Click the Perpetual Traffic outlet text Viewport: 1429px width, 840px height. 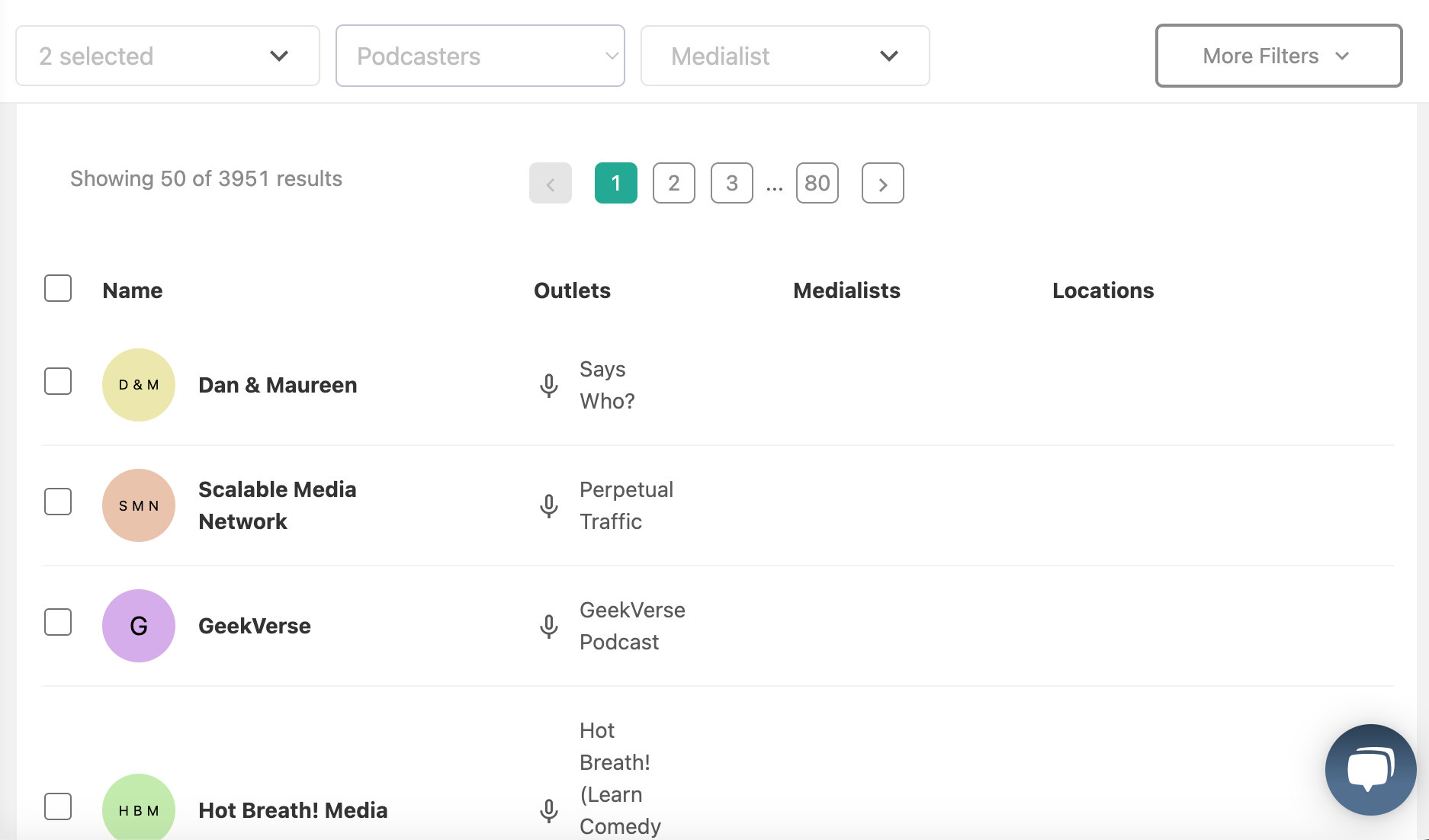click(x=626, y=505)
